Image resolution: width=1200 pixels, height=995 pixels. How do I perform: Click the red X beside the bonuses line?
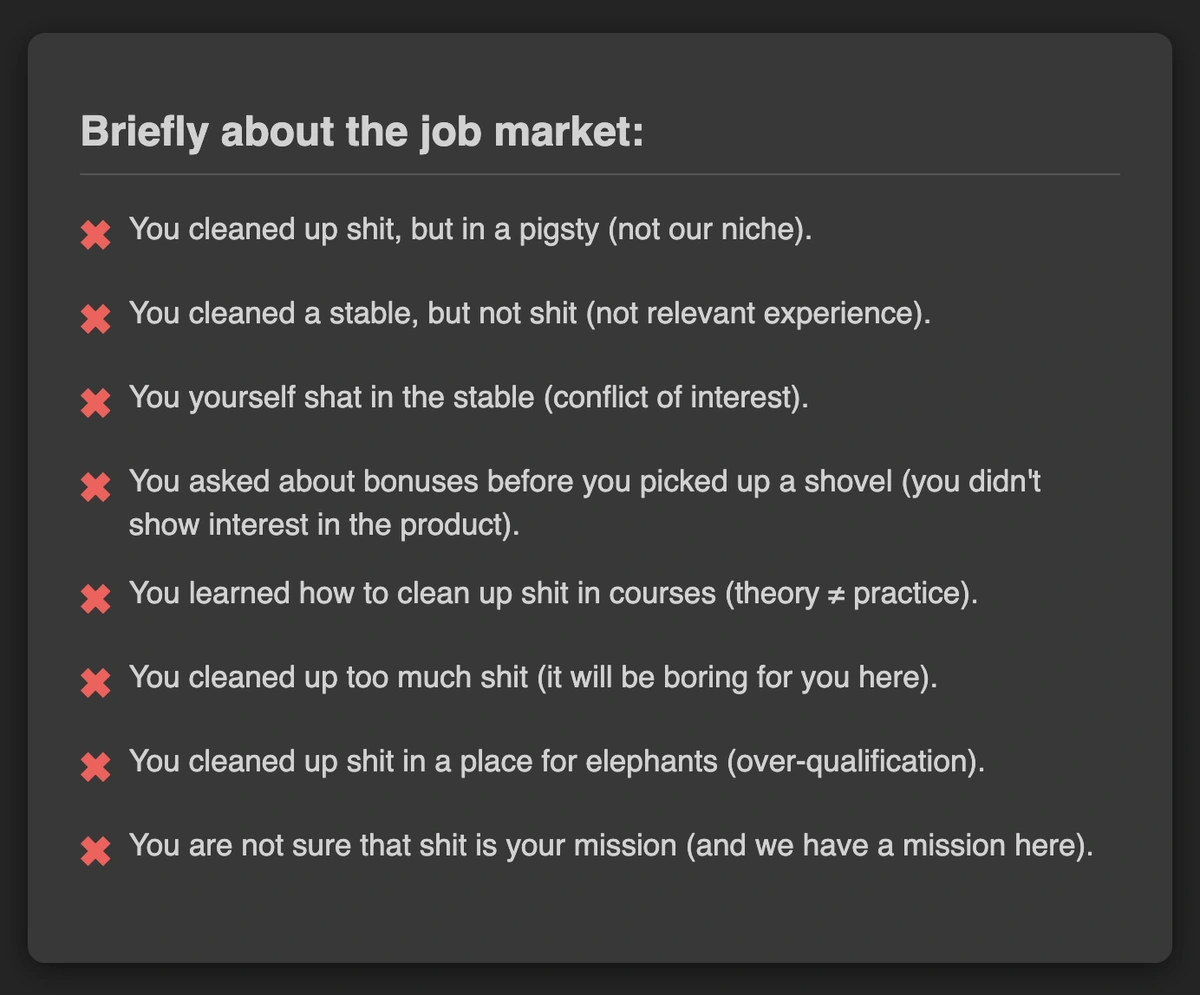pos(95,487)
